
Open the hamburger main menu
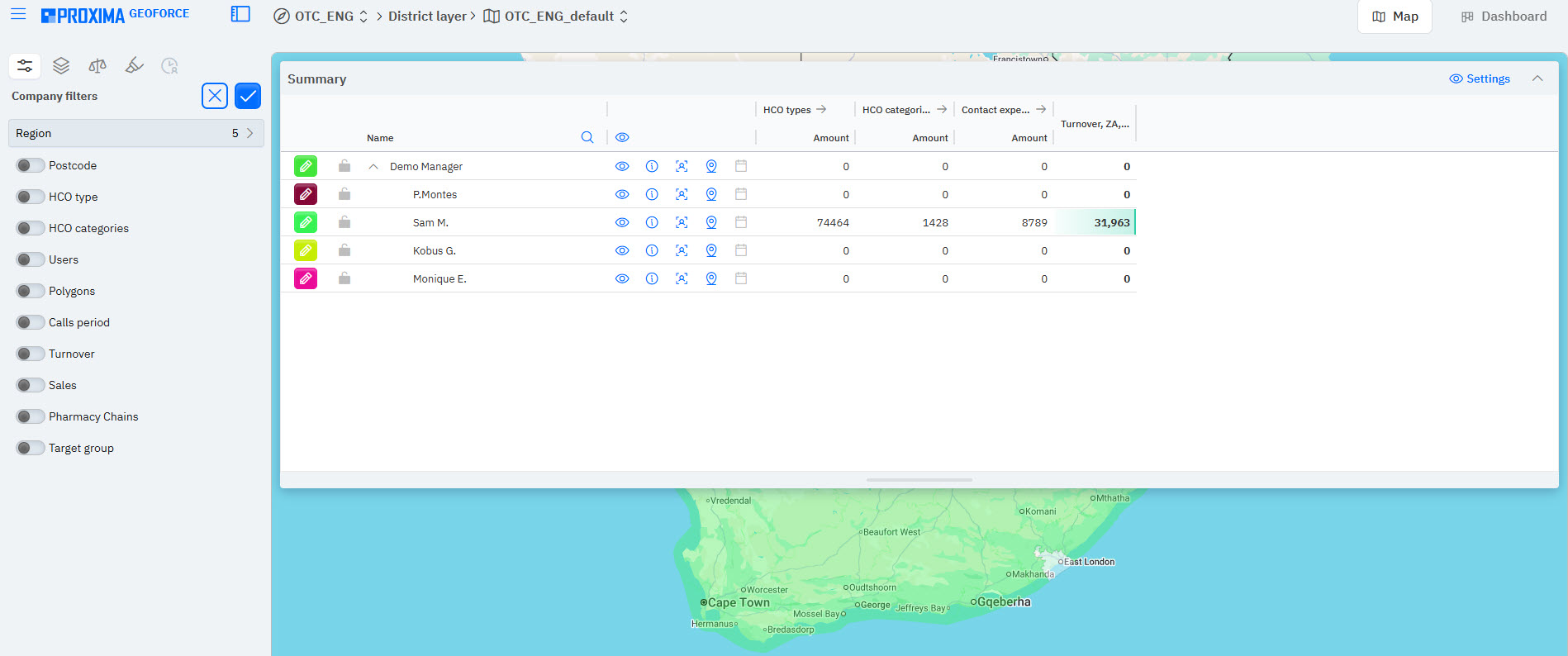(18, 14)
